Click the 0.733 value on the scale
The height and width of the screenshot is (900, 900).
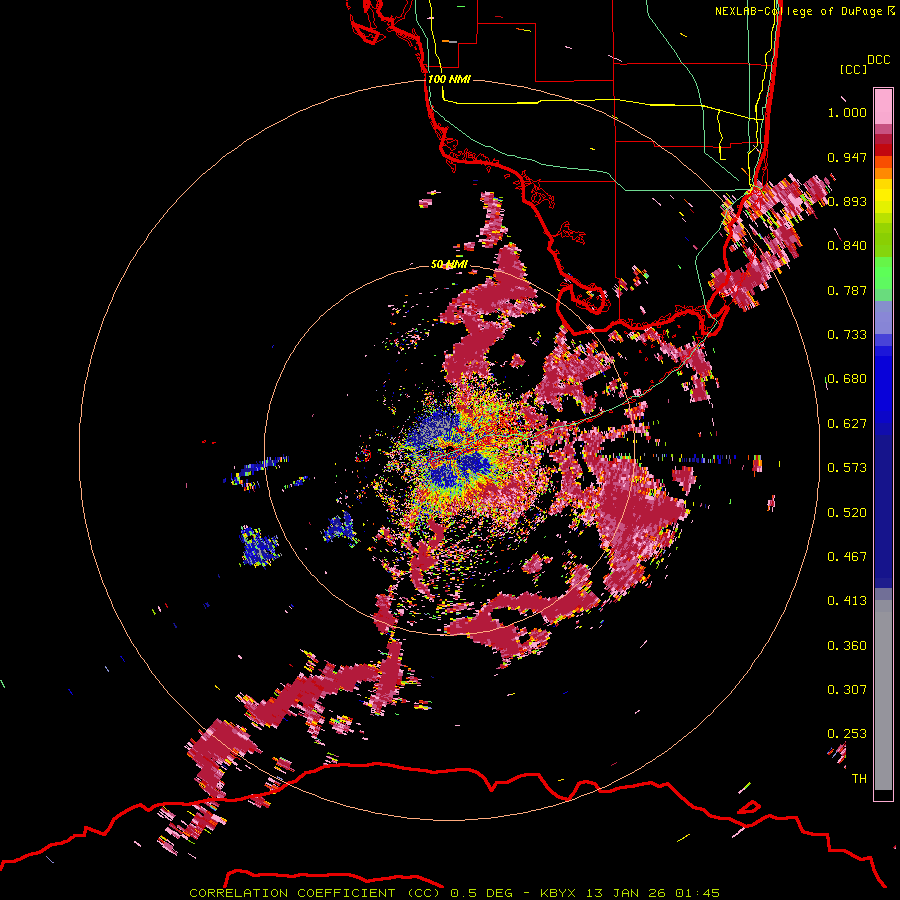pos(847,335)
